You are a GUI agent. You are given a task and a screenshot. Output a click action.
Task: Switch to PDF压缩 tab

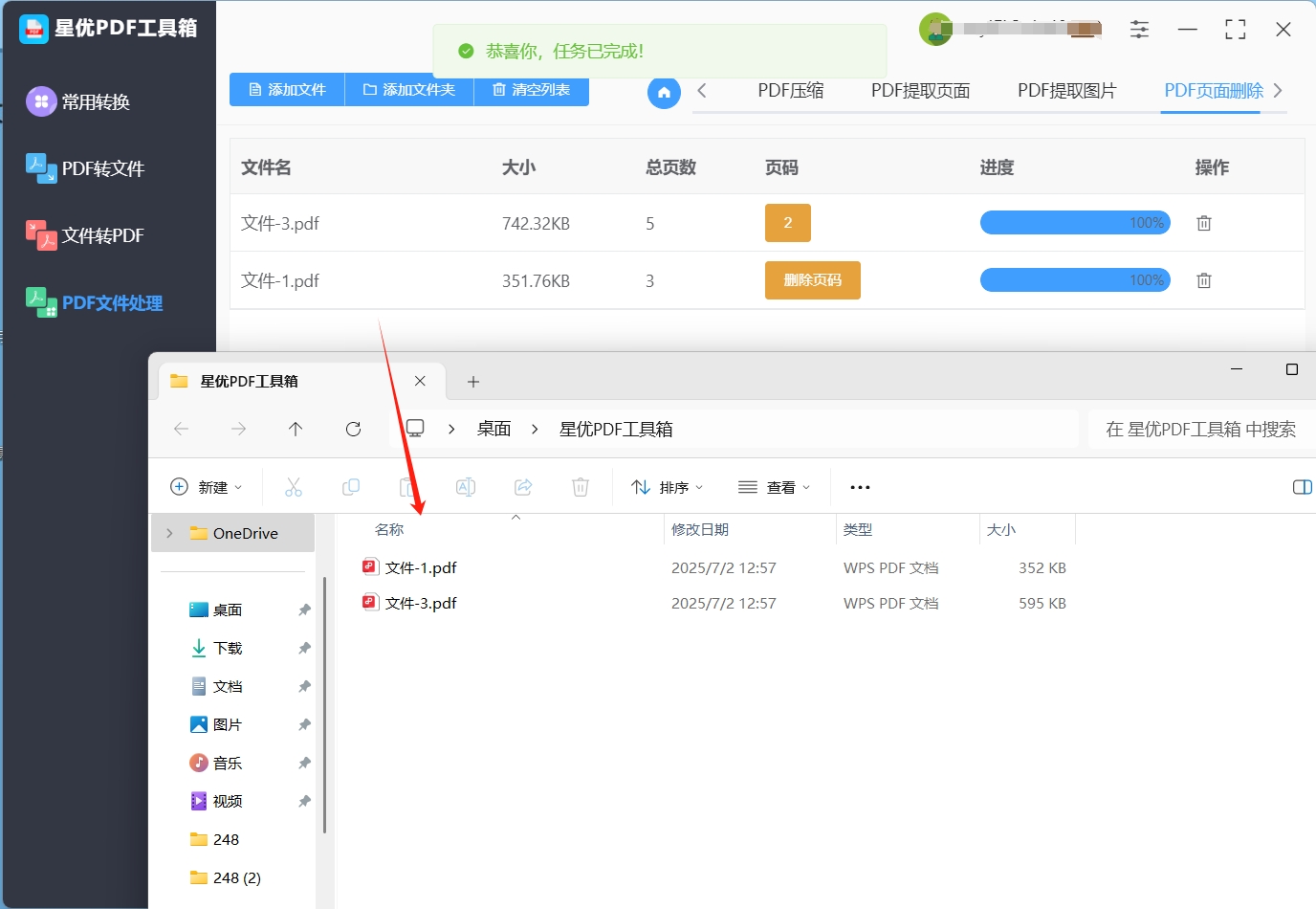coord(791,91)
